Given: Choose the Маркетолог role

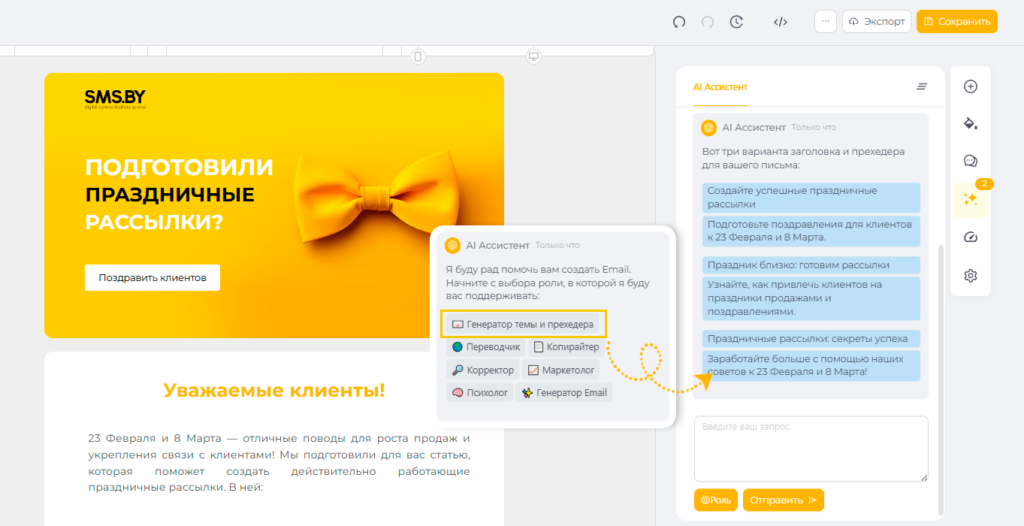Looking at the screenshot, I should [561, 370].
